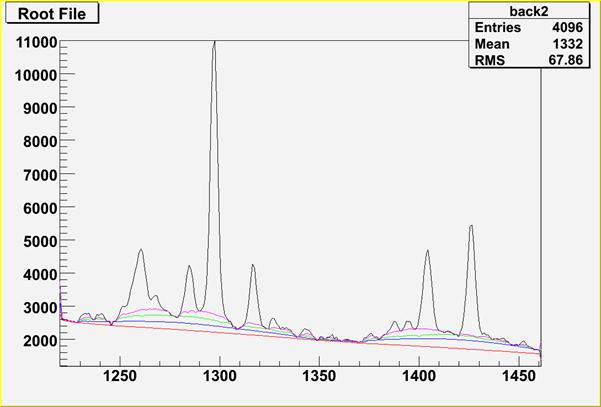Click the peak top near x=1404
The height and width of the screenshot is (407, 601).
click(427, 251)
